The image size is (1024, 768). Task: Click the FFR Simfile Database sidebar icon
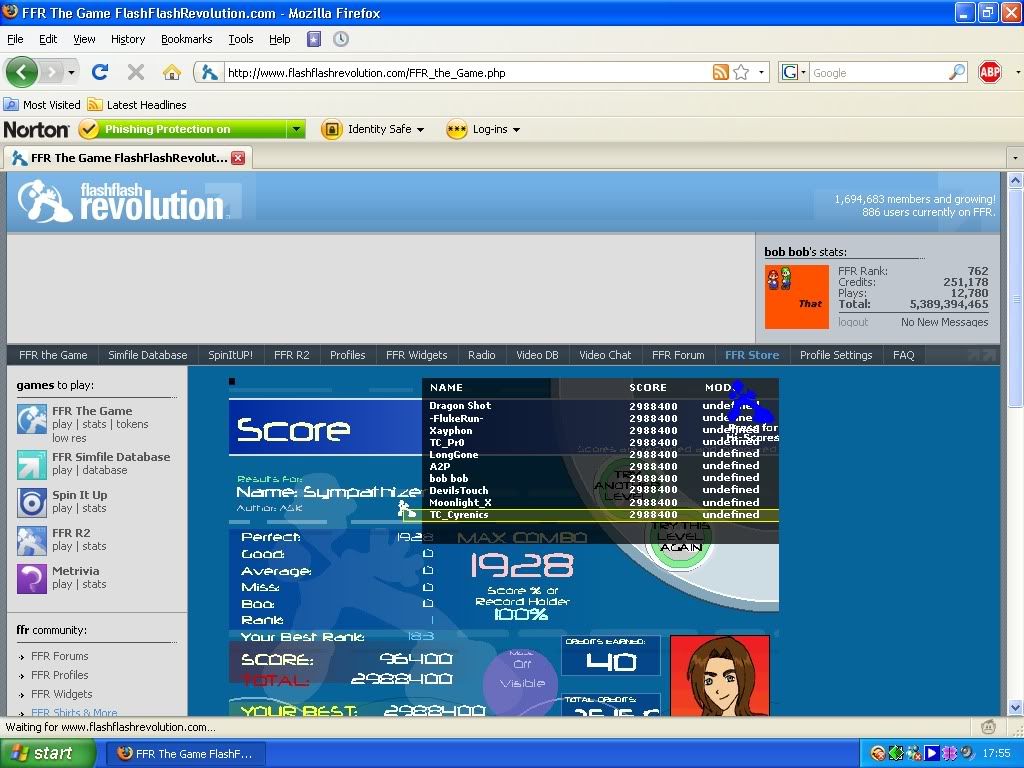(x=32, y=464)
